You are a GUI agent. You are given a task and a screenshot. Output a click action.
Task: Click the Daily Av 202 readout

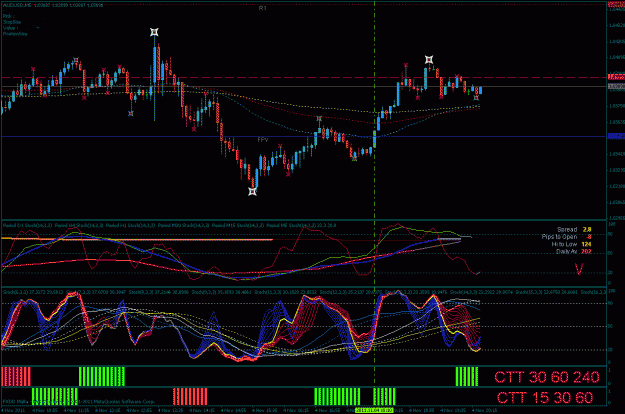[574, 251]
